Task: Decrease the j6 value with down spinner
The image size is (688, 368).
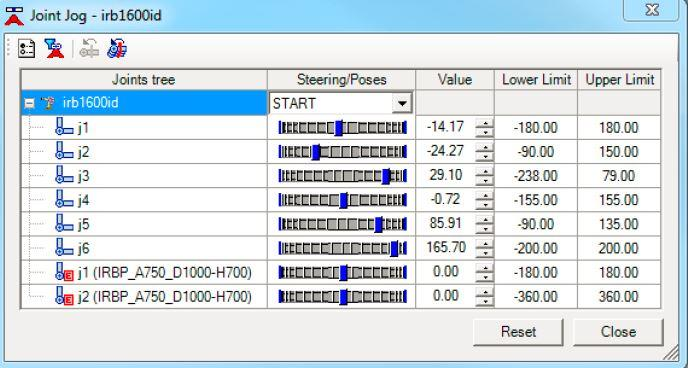Action: (x=484, y=254)
